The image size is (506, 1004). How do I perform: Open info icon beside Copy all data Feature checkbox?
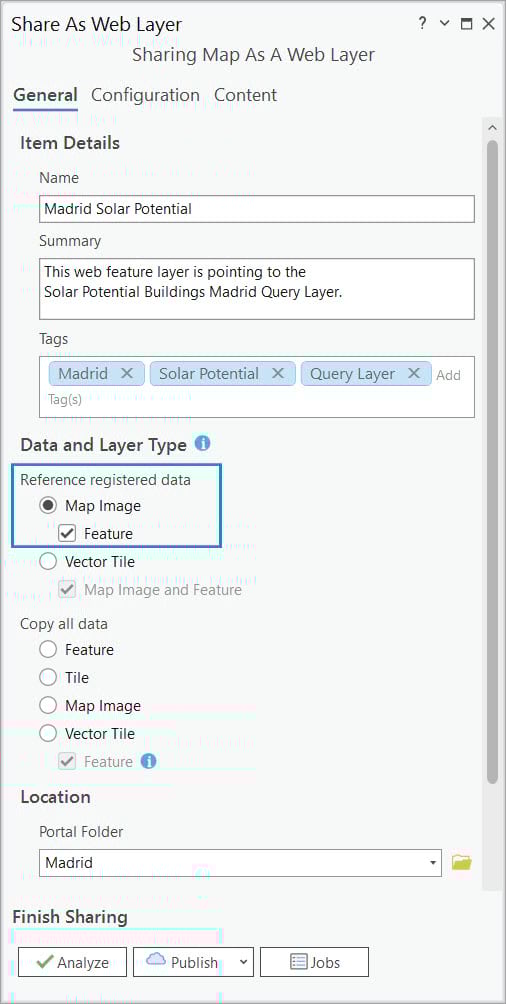(148, 761)
